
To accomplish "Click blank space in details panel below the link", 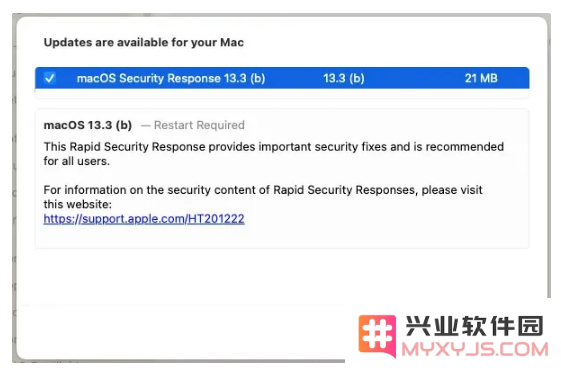I will point(282,236).
